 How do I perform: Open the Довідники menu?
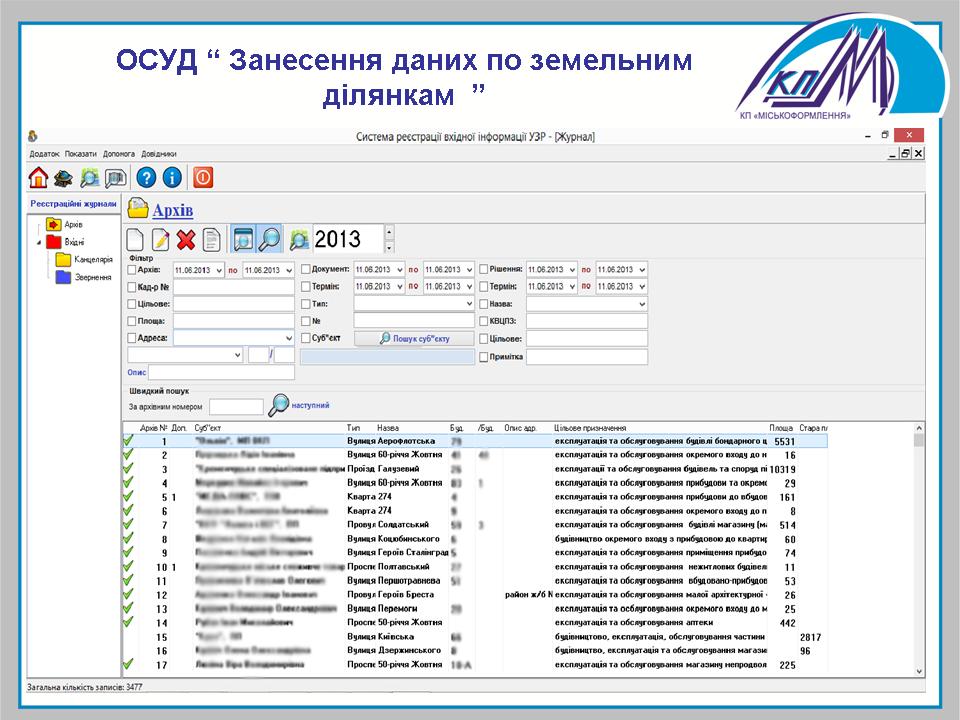click(159, 154)
